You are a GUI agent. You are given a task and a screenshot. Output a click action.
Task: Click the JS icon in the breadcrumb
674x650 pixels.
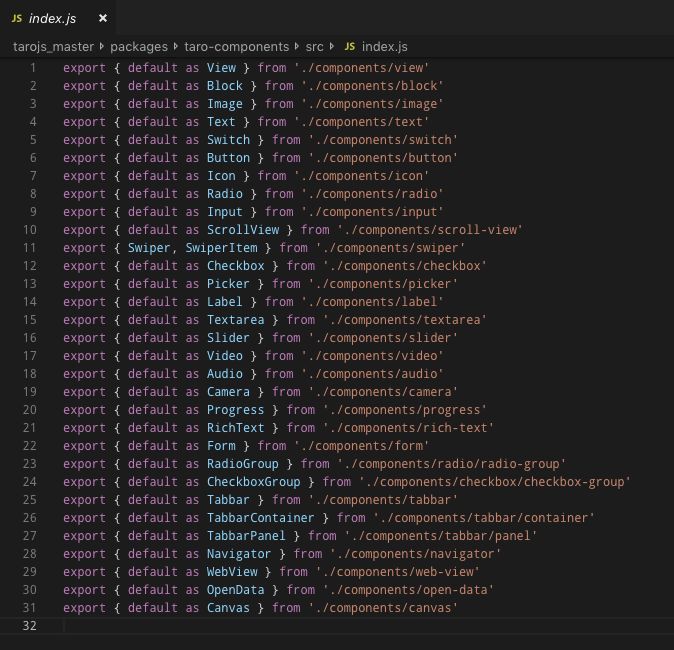[x=349, y=46]
